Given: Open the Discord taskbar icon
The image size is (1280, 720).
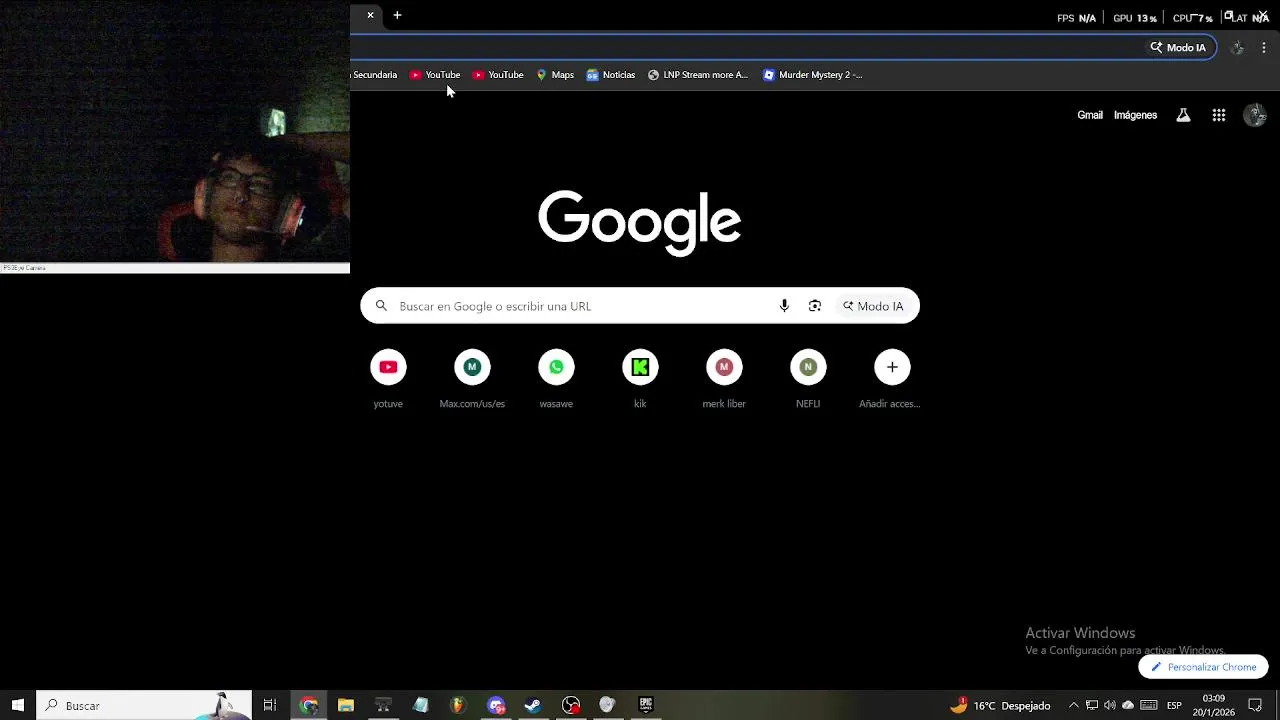Looking at the screenshot, I should (x=496, y=705).
